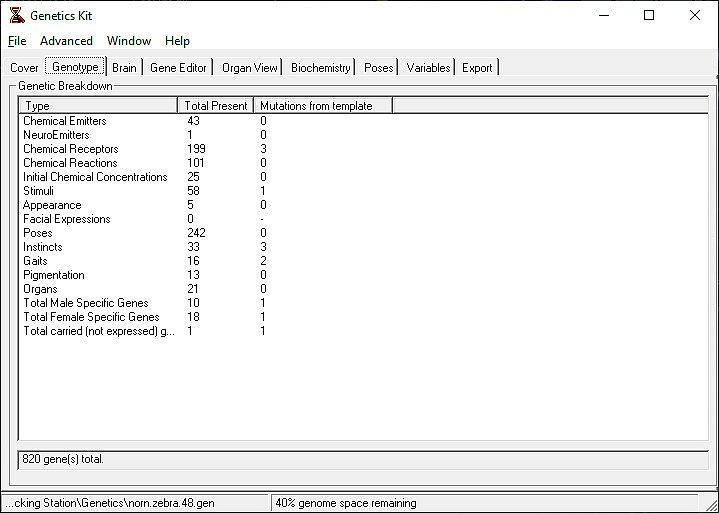This screenshot has height=513, width=719.
Task: Open the Biochemistry tab
Action: (321, 68)
